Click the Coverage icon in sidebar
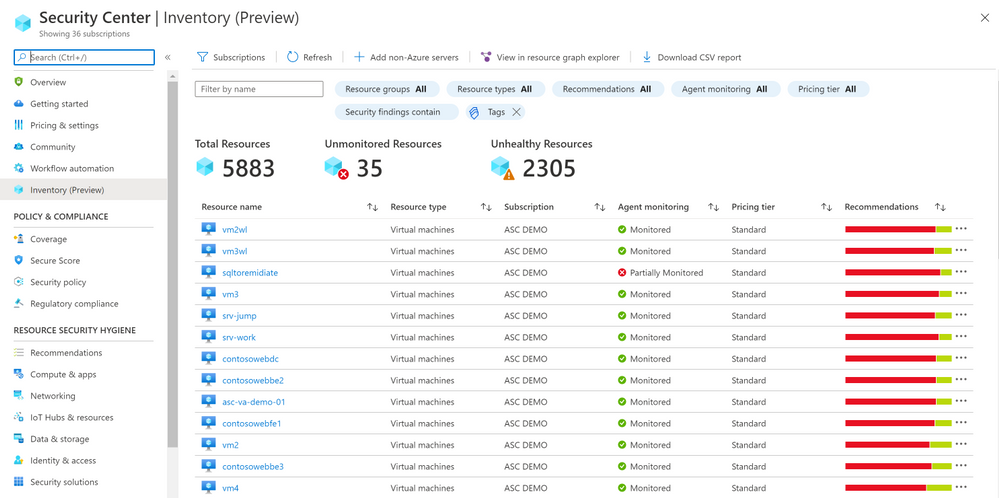The width and height of the screenshot is (999, 498). coord(18,239)
